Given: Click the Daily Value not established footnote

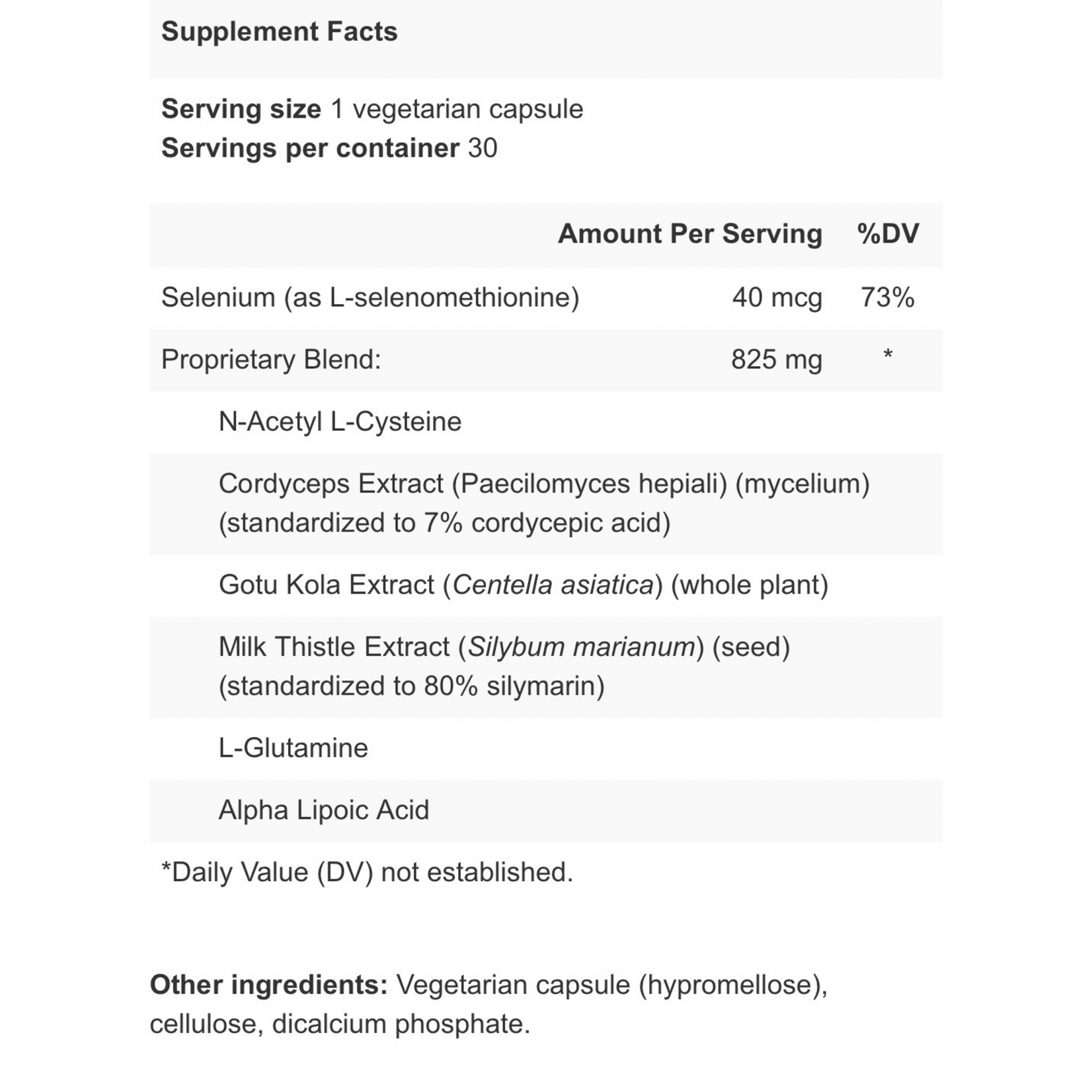Looking at the screenshot, I should (367, 873).
